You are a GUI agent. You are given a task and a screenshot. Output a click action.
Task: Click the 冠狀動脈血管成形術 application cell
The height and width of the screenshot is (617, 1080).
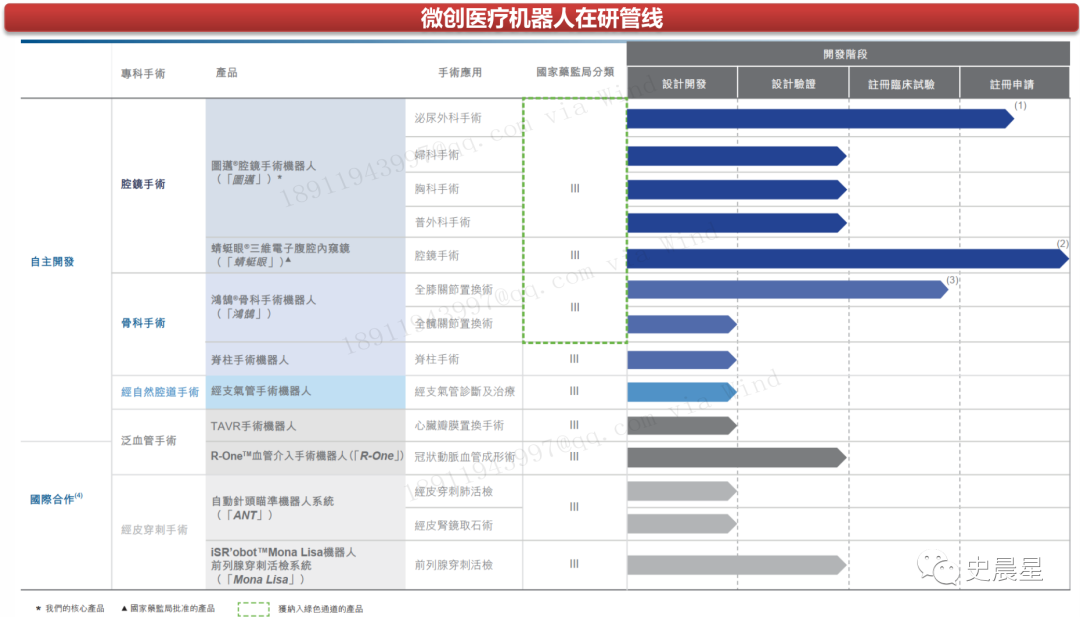tap(464, 457)
